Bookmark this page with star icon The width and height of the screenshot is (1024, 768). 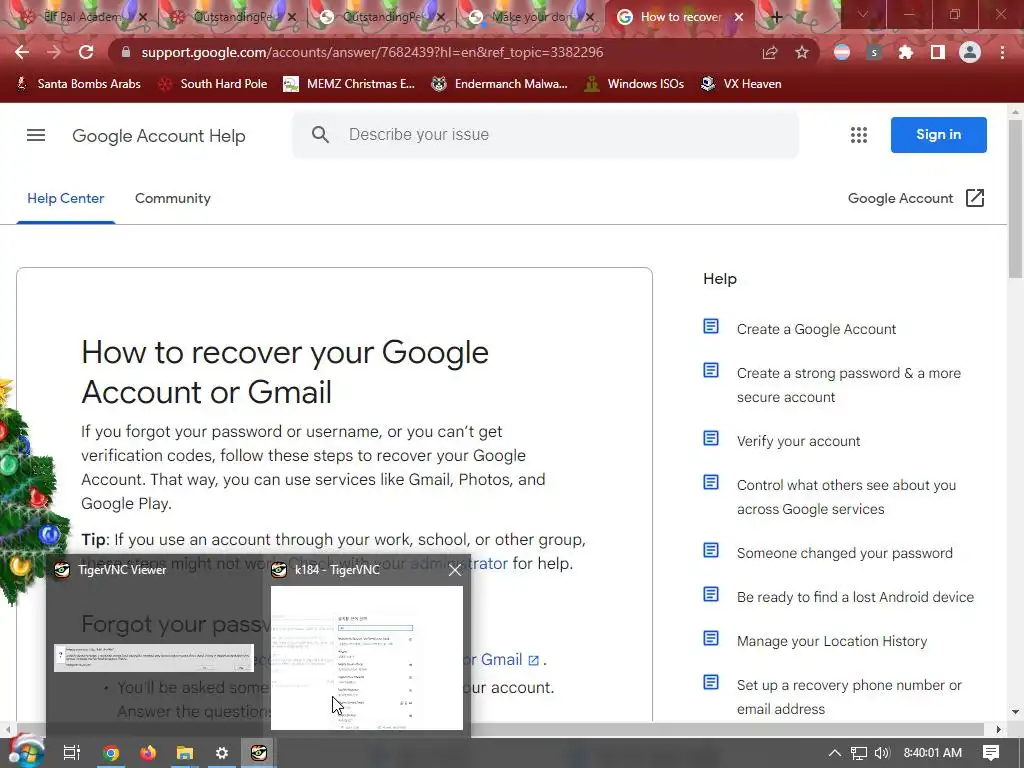pos(802,52)
